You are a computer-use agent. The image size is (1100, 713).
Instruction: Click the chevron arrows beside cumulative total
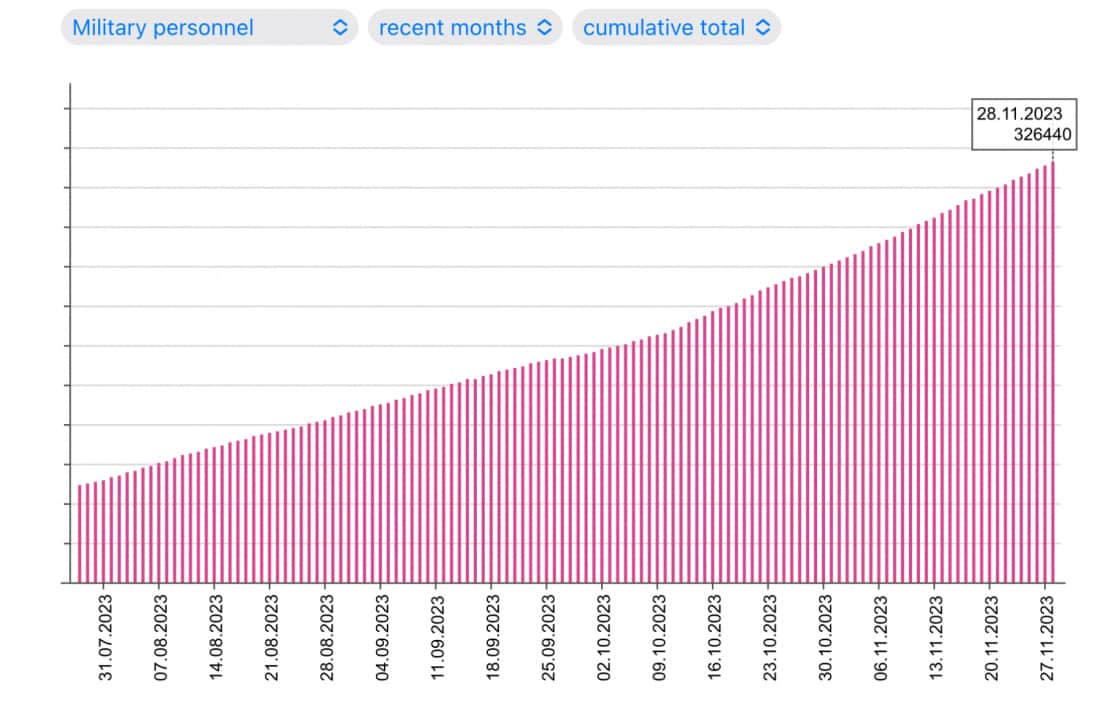[x=763, y=28]
